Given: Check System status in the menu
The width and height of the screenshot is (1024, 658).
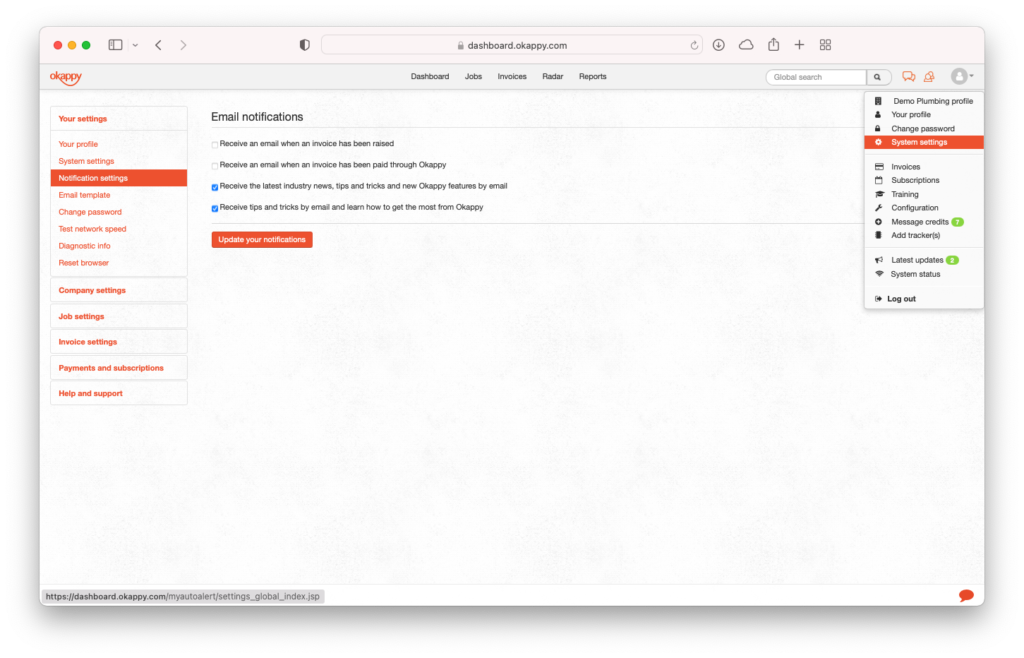Looking at the screenshot, I should [x=924, y=274].
